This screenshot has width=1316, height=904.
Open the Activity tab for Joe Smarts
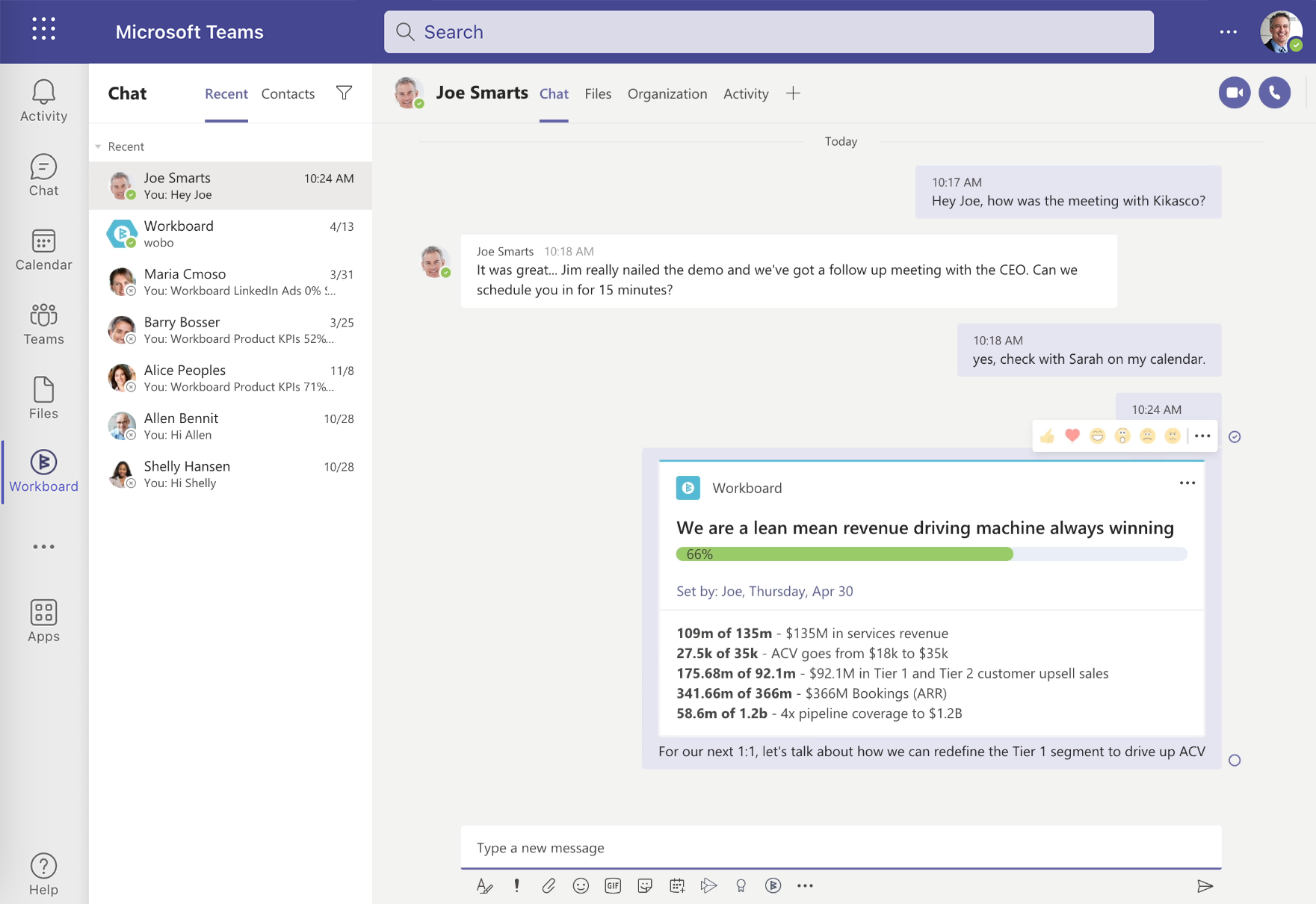point(746,93)
